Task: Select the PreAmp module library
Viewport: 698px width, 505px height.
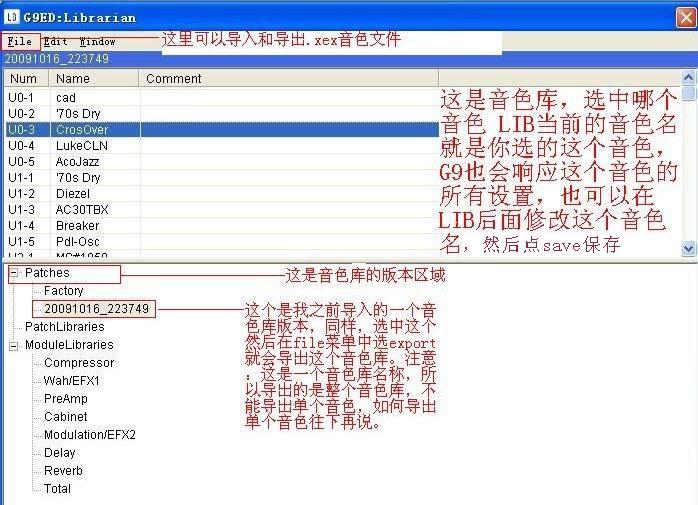Action: (66, 399)
